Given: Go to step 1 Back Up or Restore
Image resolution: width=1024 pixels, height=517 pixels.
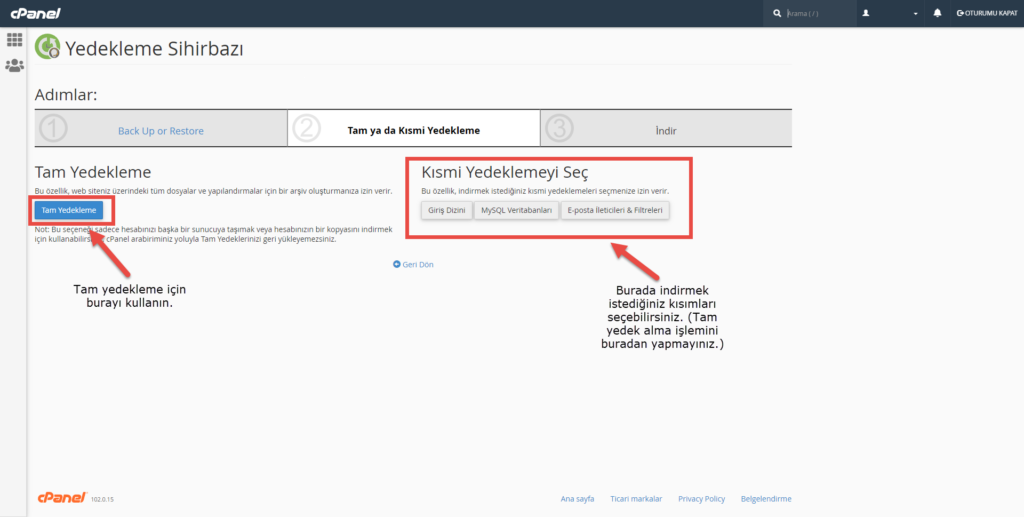Looking at the screenshot, I should (x=160, y=131).
